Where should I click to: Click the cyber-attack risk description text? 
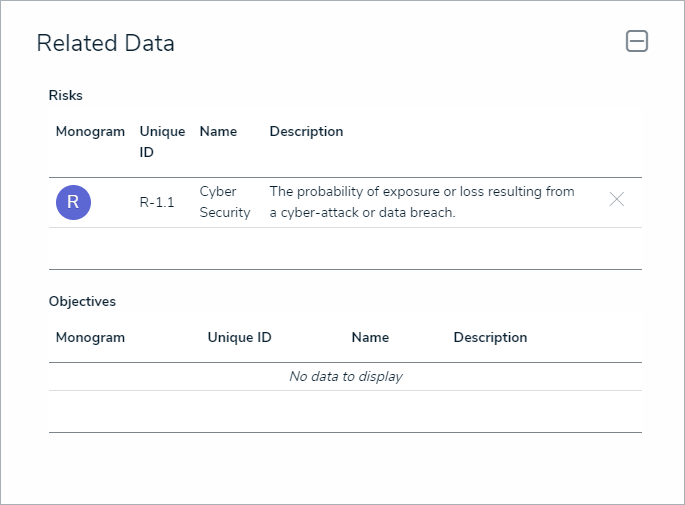[x=422, y=202]
